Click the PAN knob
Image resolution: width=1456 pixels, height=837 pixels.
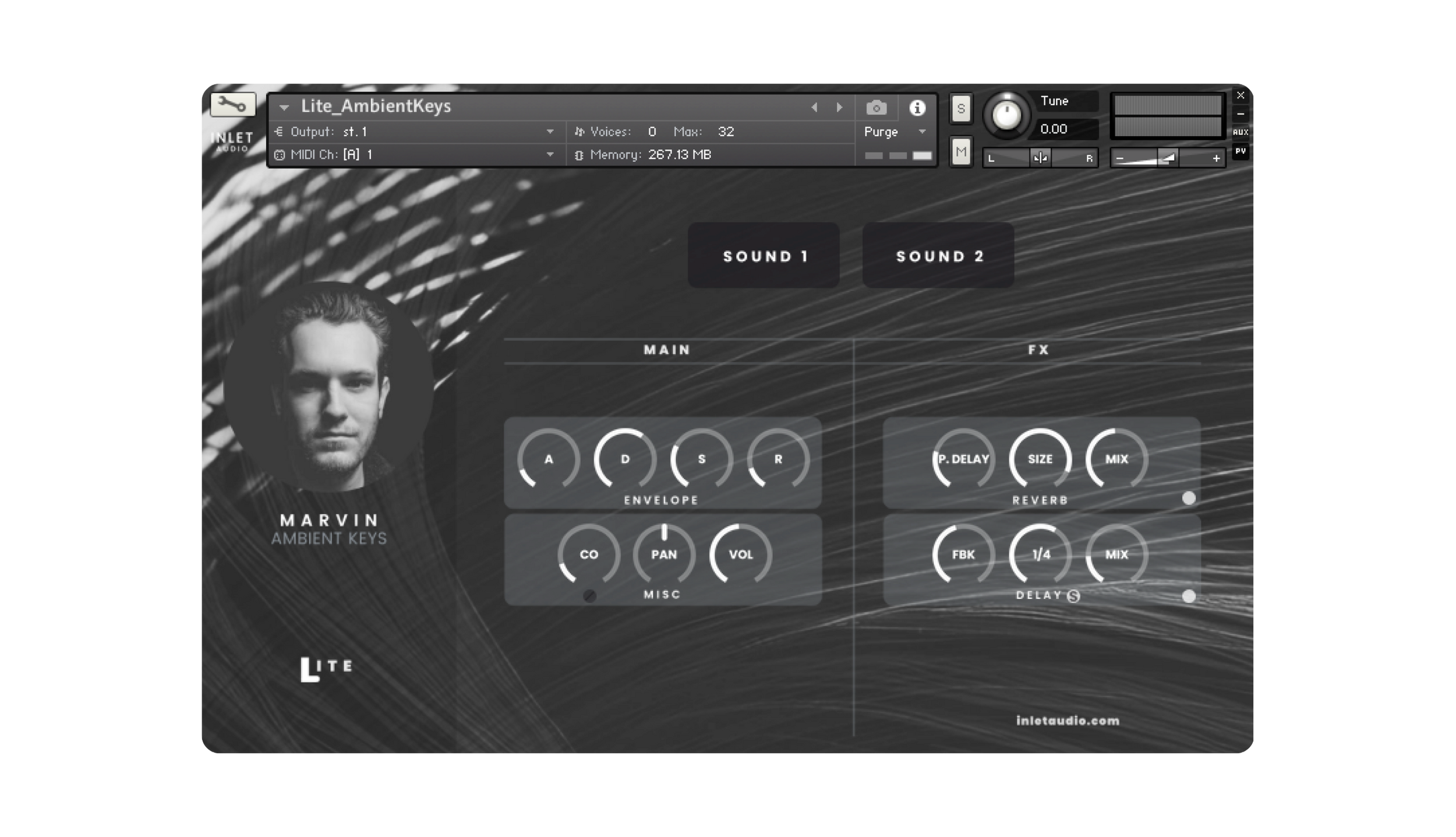click(664, 554)
